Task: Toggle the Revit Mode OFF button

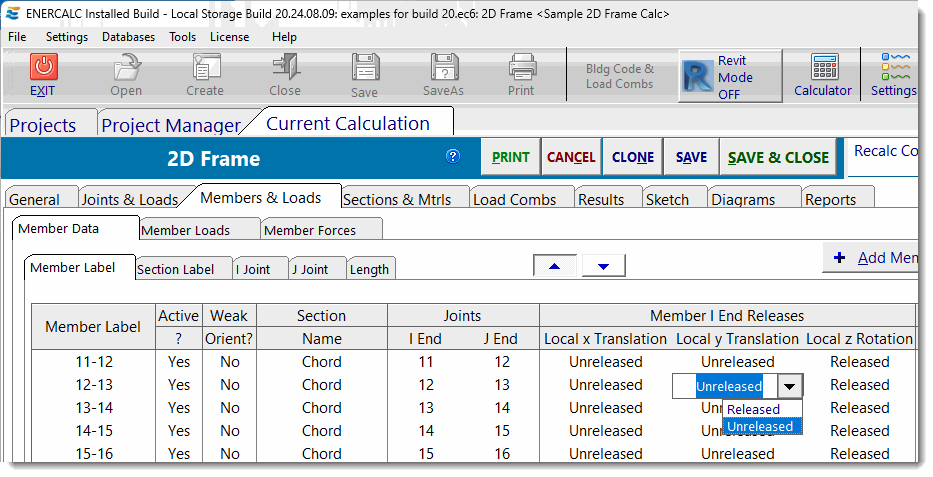Action: (x=730, y=77)
